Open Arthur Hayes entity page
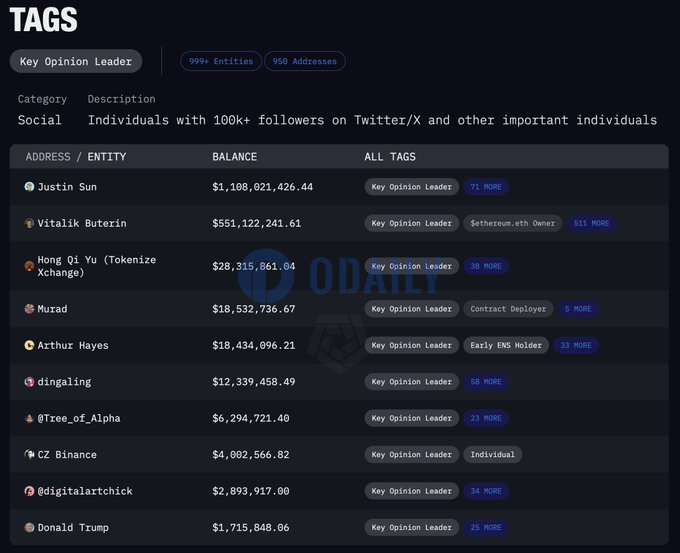The height and width of the screenshot is (553, 680). [x=73, y=345]
